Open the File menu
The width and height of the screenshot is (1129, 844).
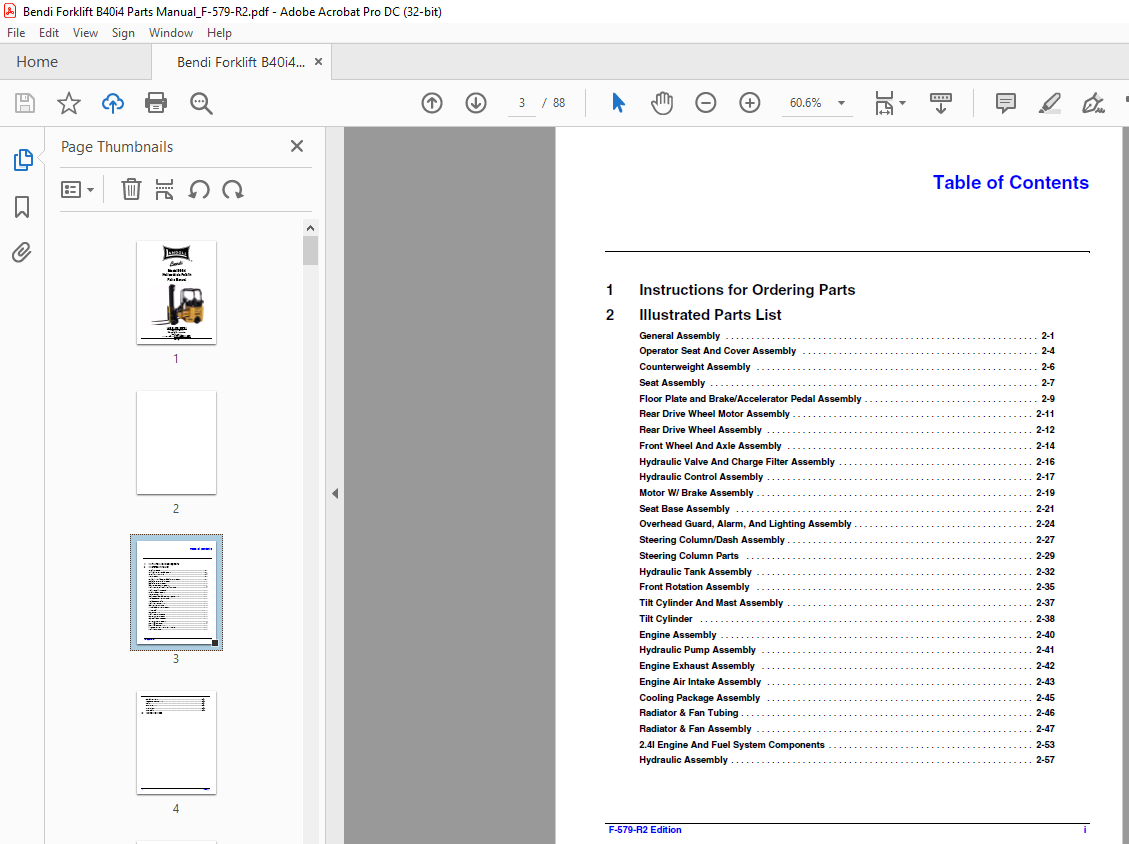(16, 33)
